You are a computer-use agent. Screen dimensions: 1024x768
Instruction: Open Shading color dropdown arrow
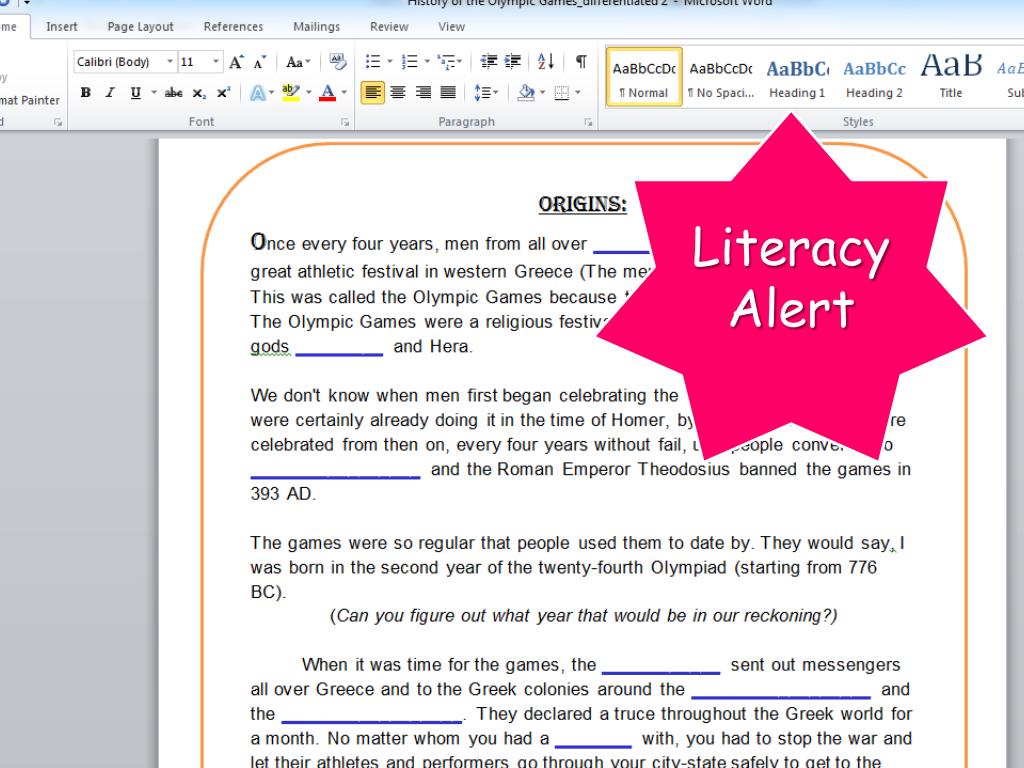pyautogui.click(x=543, y=93)
